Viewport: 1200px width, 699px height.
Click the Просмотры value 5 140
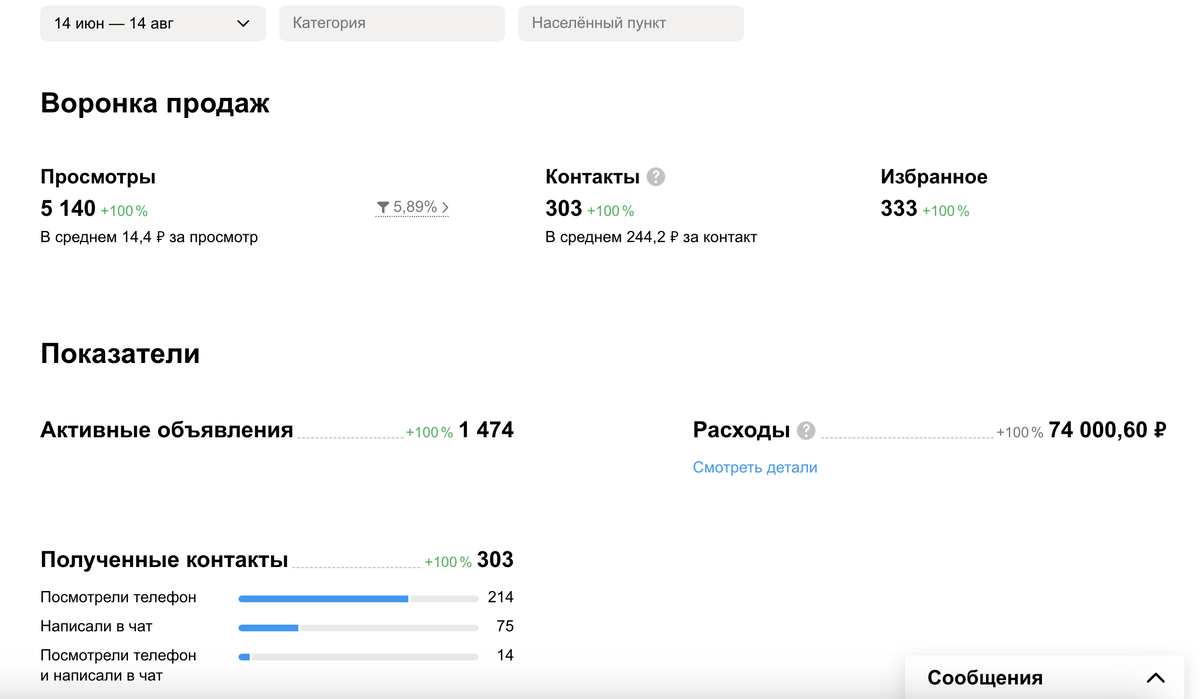(x=68, y=208)
